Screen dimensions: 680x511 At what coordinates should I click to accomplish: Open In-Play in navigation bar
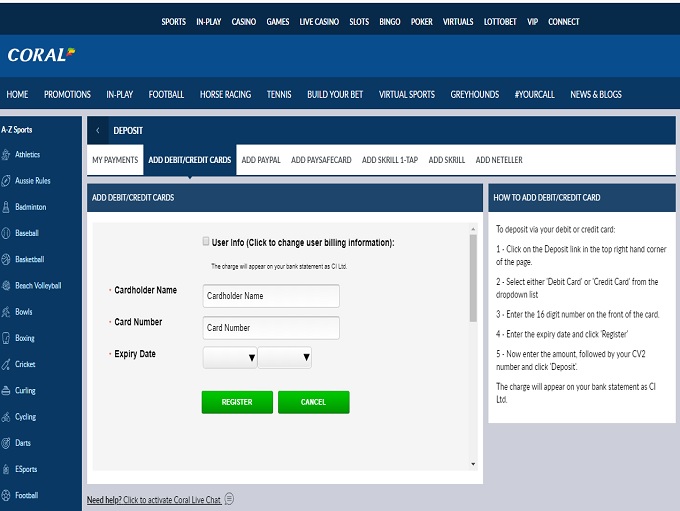click(x=120, y=95)
